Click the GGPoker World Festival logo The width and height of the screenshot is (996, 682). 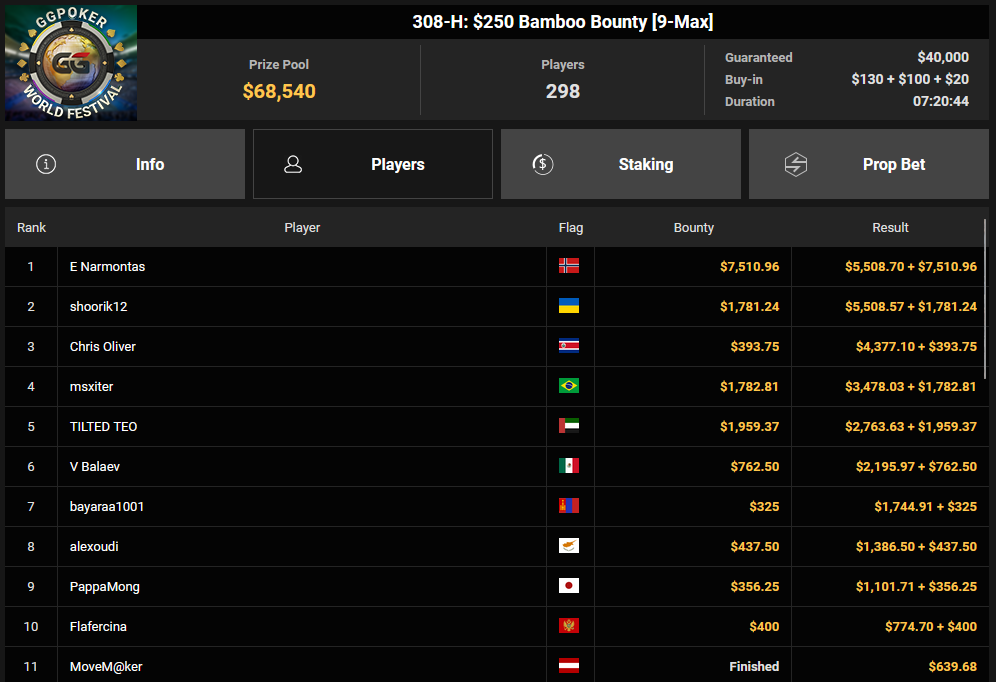point(71,63)
